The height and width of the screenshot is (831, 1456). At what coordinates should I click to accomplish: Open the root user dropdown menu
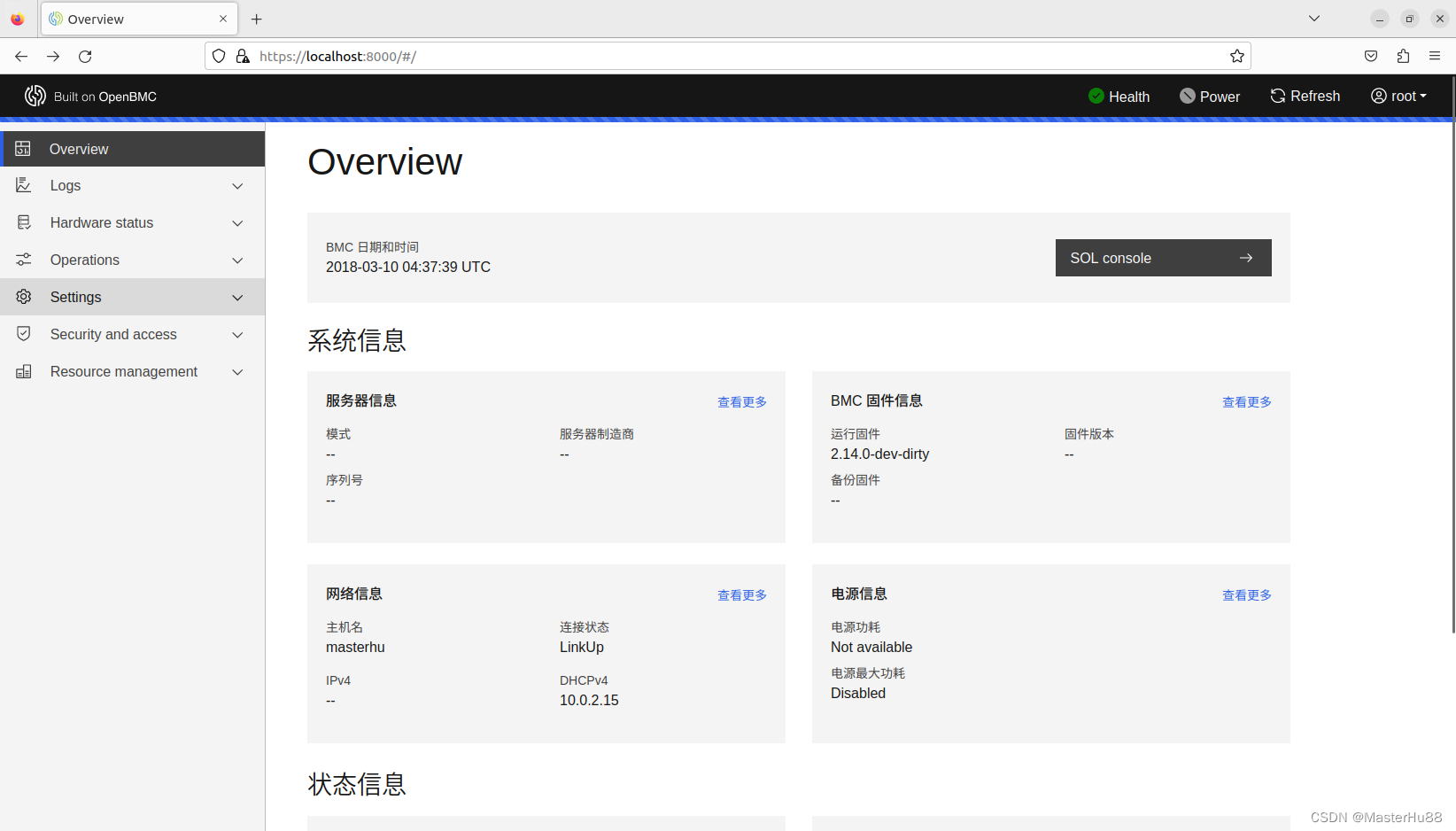tap(1398, 96)
